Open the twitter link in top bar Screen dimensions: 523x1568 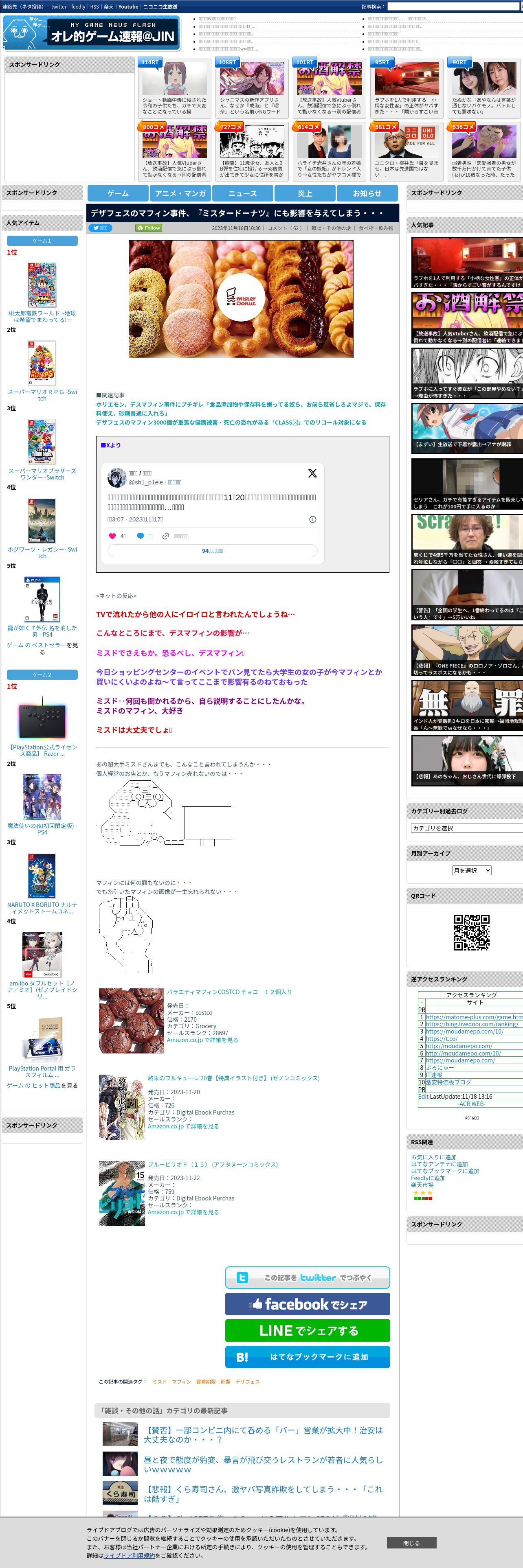58,7
